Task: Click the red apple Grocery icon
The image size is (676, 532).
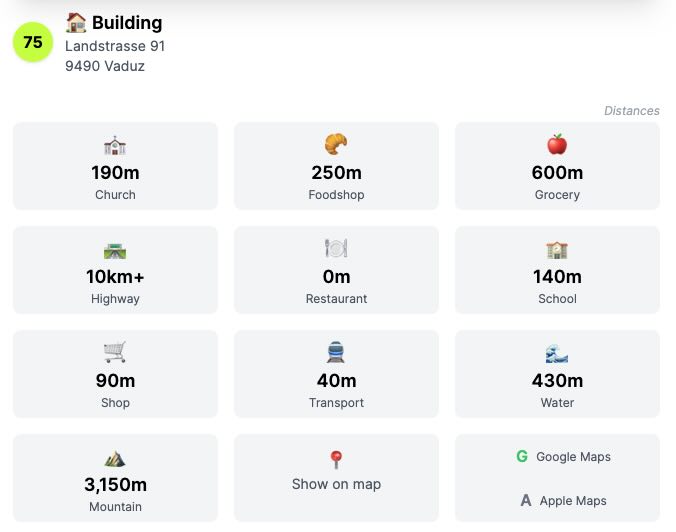Action: click(557, 144)
